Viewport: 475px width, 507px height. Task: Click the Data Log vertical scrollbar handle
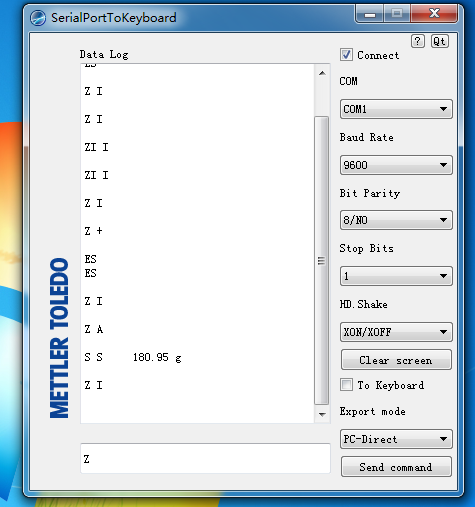click(322, 260)
